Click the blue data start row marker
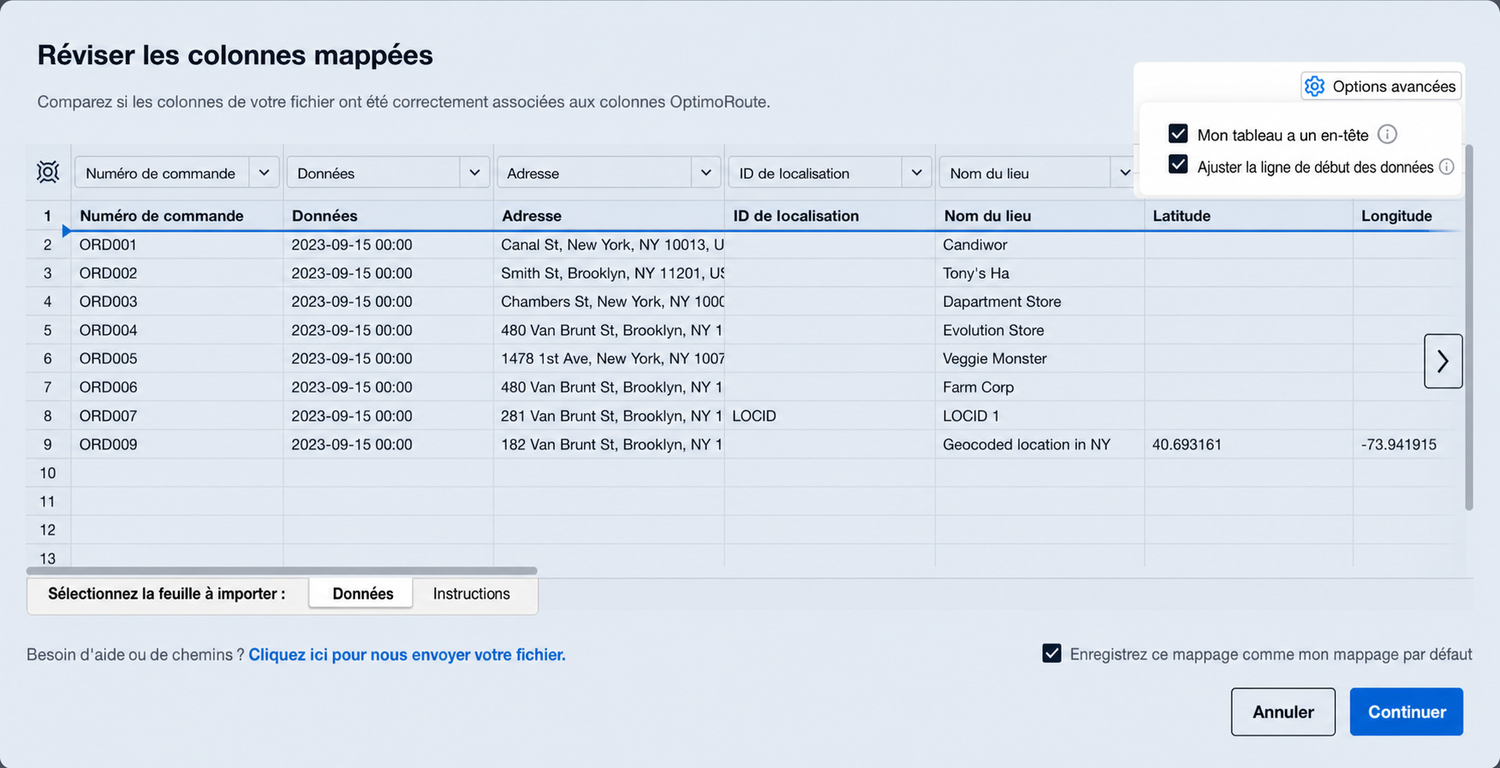Screen dimensions: 1500x768 pyautogui.click(x=66, y=231)
